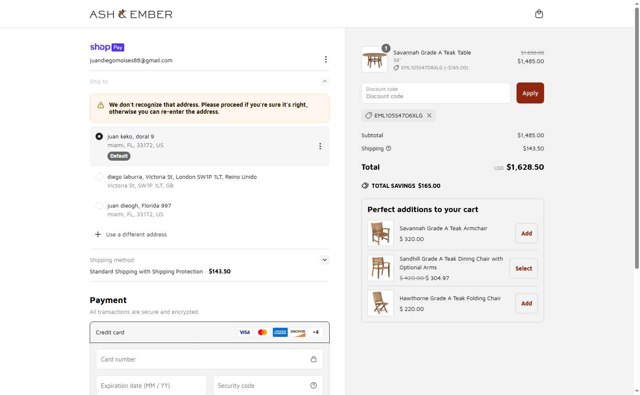Select options for Sandhill Teak Dining Chair
Image resolution: width=640 pixels, height=395 pixels.
523,269
